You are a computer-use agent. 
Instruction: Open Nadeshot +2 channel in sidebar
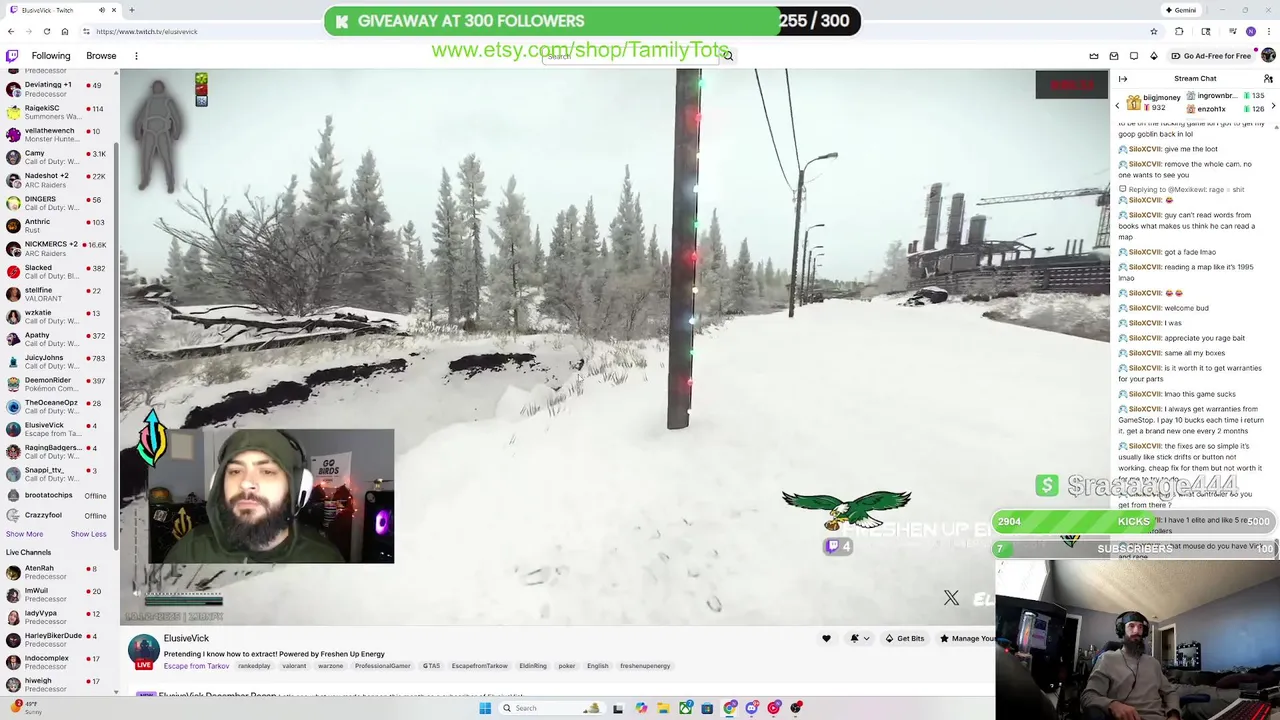point(57,180)
